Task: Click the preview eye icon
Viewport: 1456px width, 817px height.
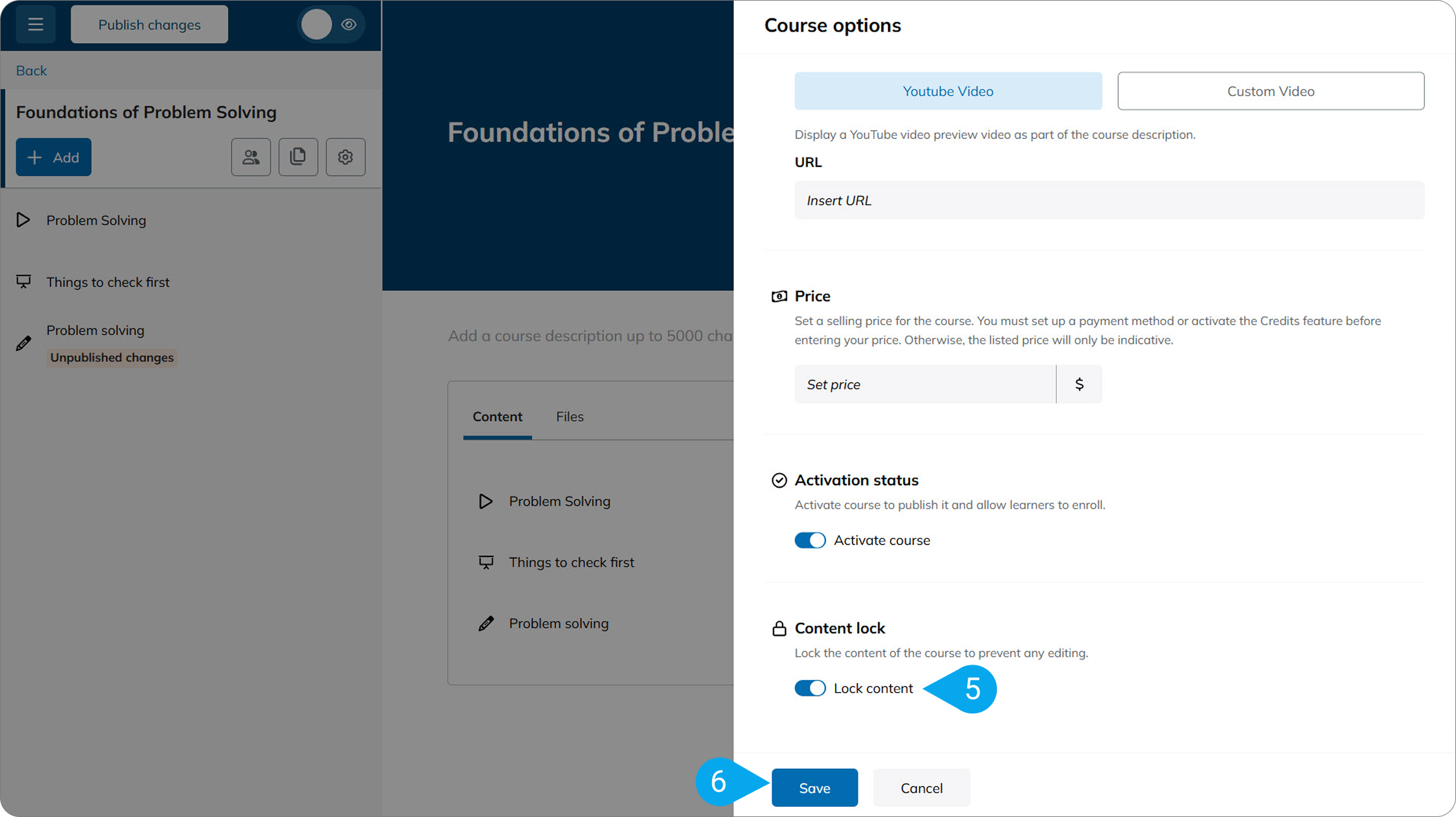Action: [x=349, y=25]
